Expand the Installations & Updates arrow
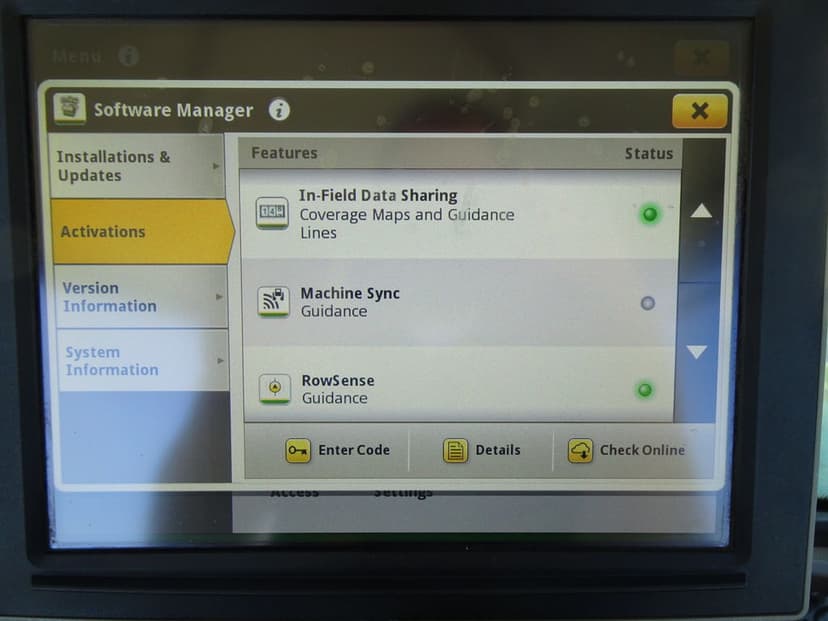 [x=218, y=165]
